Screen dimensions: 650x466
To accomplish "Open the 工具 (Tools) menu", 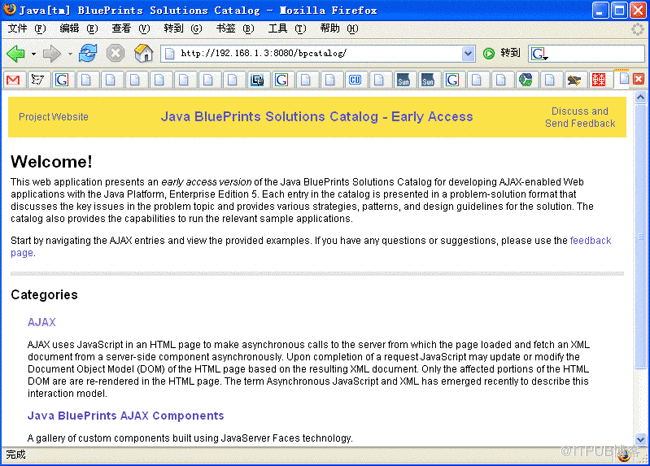I will click(287, 29).
